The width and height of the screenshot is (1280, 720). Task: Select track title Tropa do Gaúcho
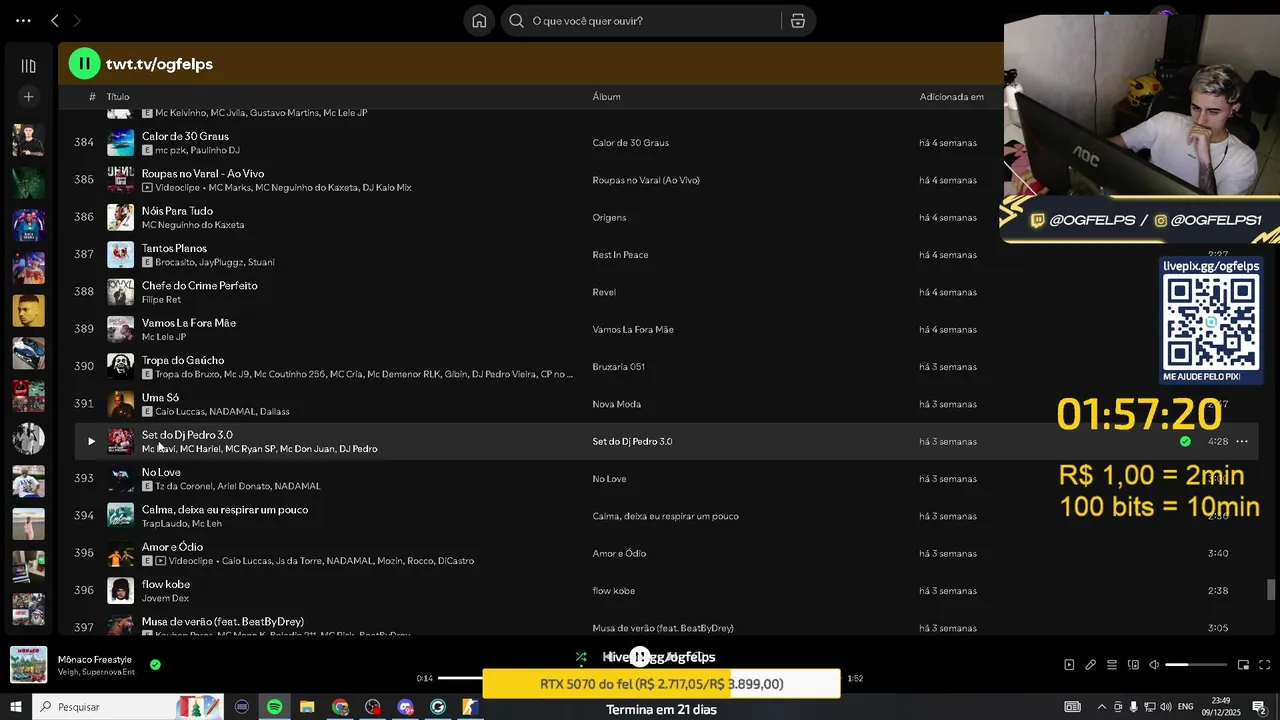183,360
